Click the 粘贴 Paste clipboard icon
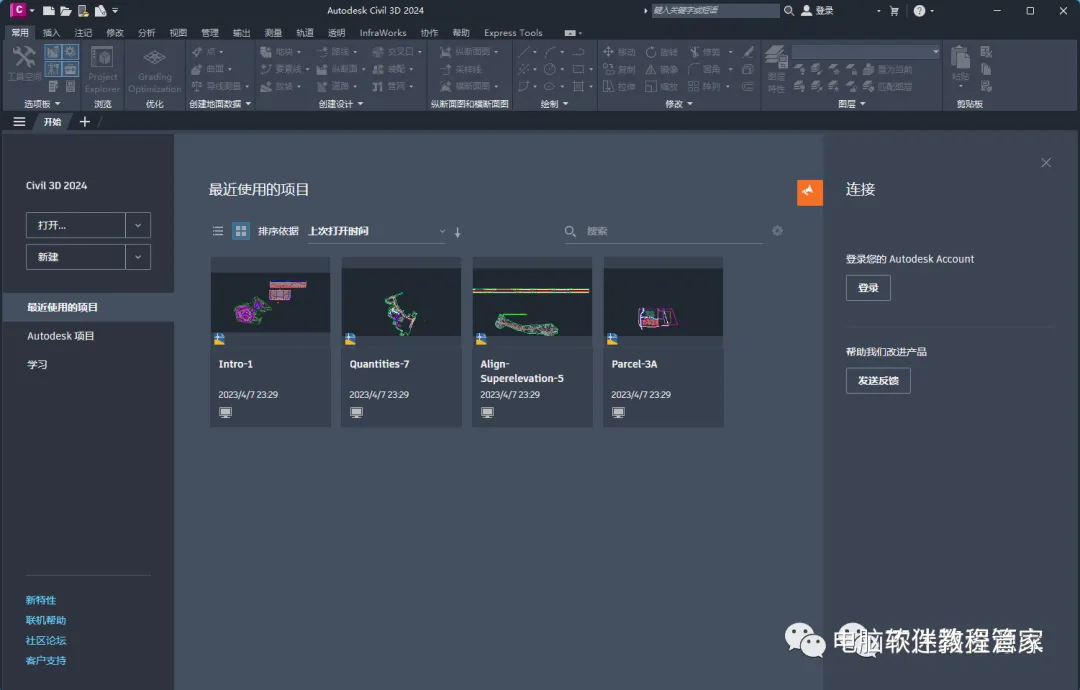 coord(960,63)
